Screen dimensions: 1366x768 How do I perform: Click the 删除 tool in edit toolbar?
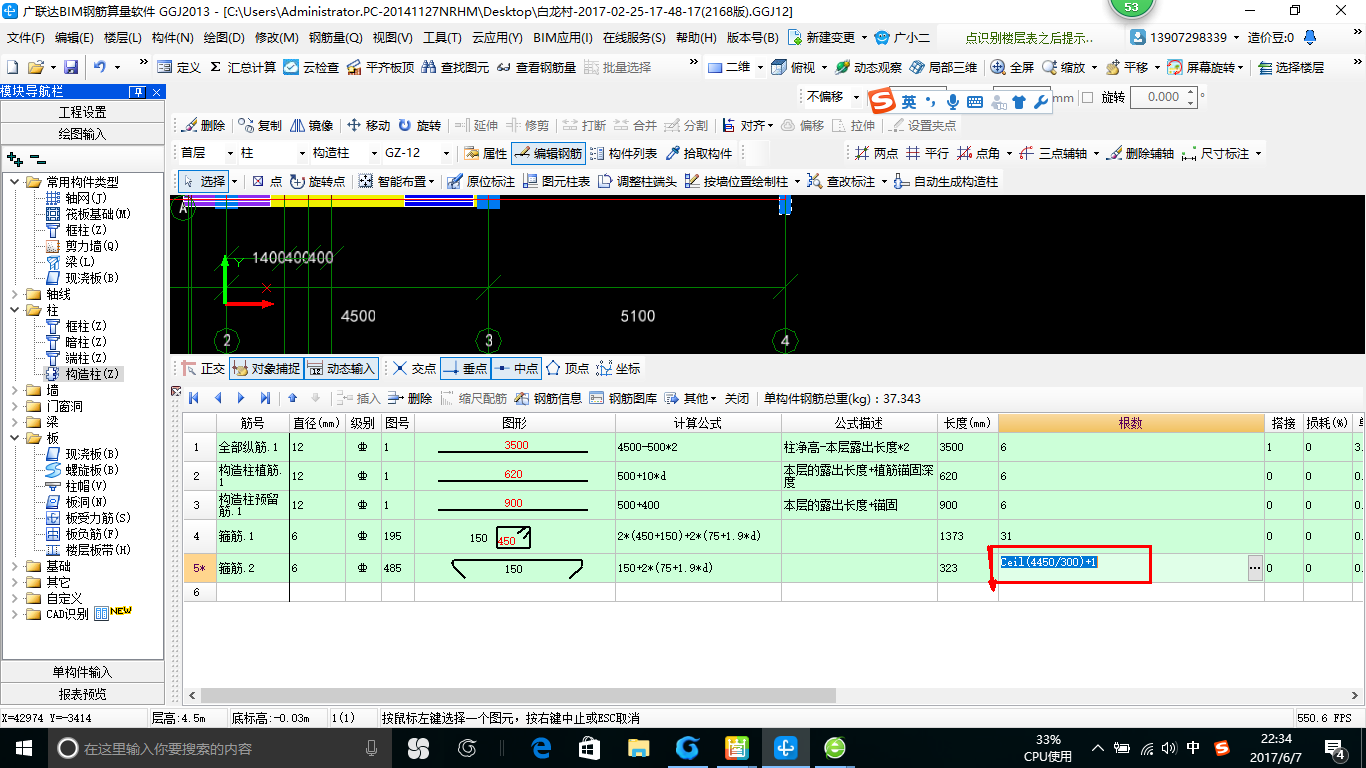click(203, 125)
